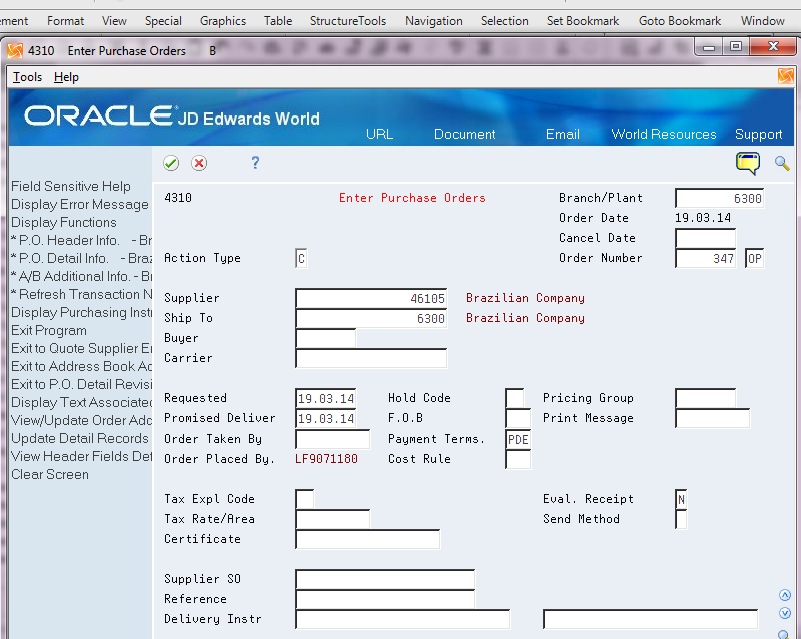Open the Selection menu
Image resolution: width=801 pixels, height=639 pixels.
[x=505, y=21]
